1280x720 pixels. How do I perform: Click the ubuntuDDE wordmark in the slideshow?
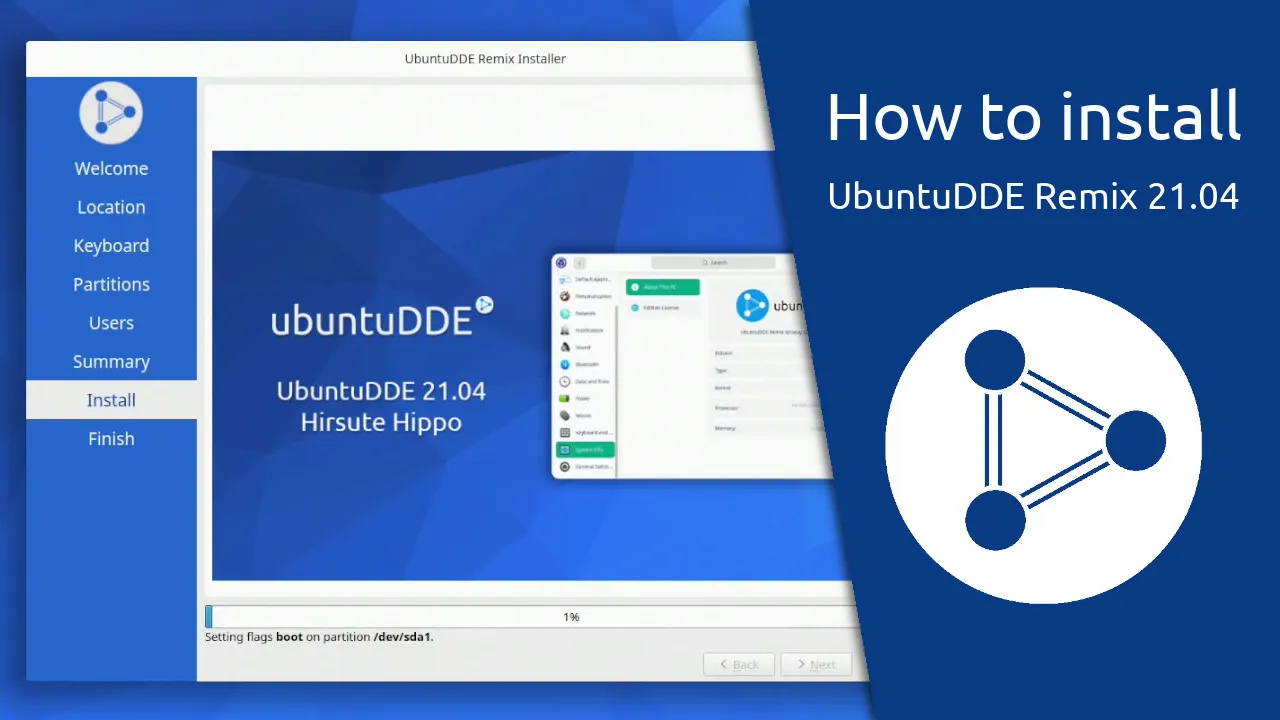pos(383,317)
